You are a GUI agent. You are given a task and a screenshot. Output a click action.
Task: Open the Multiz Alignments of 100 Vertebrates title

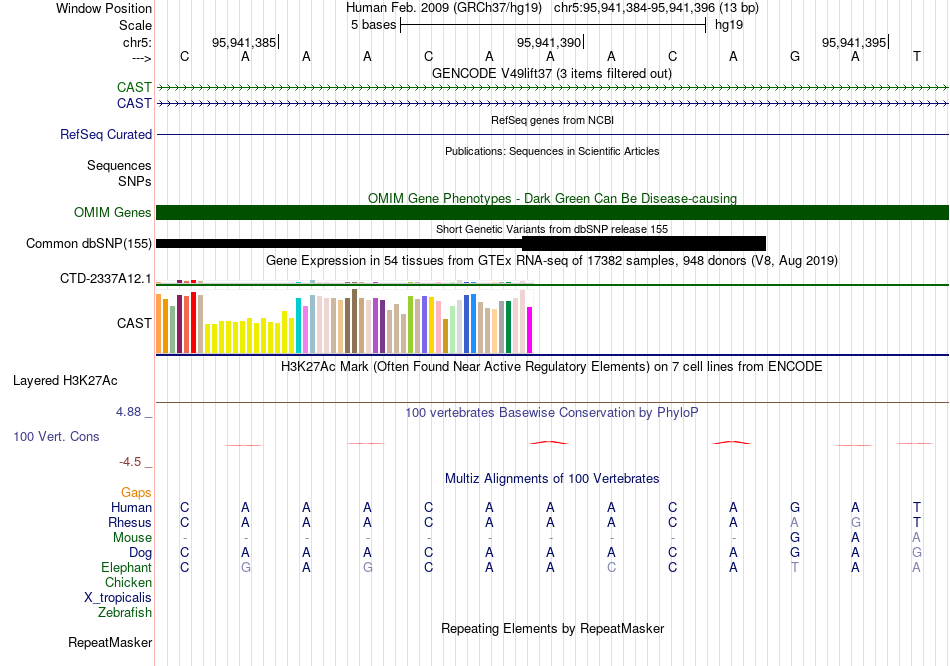pyautogui.click(x=552, y=479)
